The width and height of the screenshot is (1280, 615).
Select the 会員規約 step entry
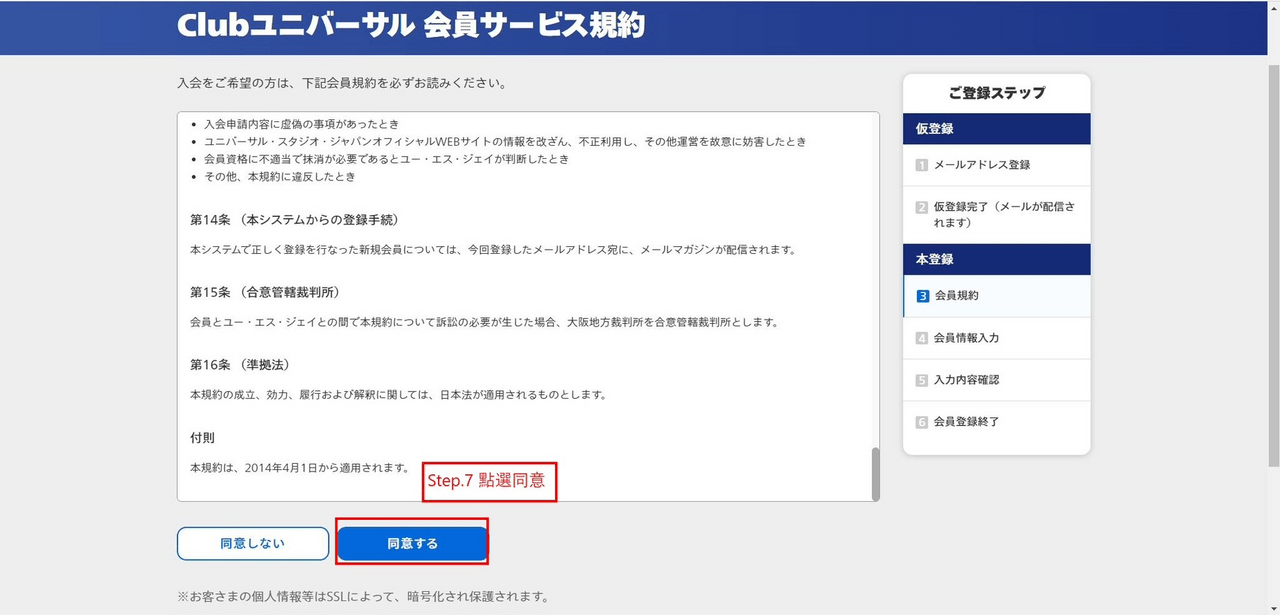click(x=996, y=296)
